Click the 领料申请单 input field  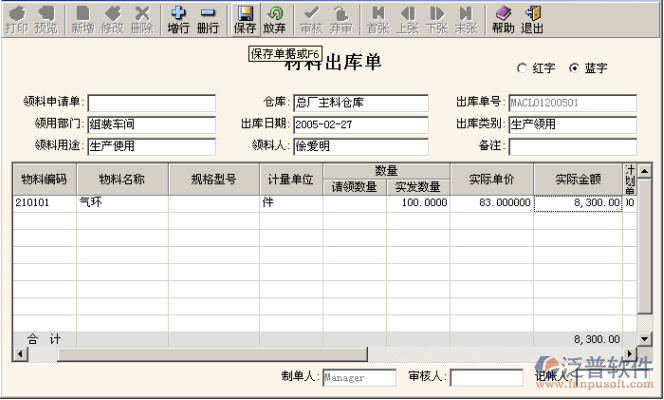click(151, 103)
